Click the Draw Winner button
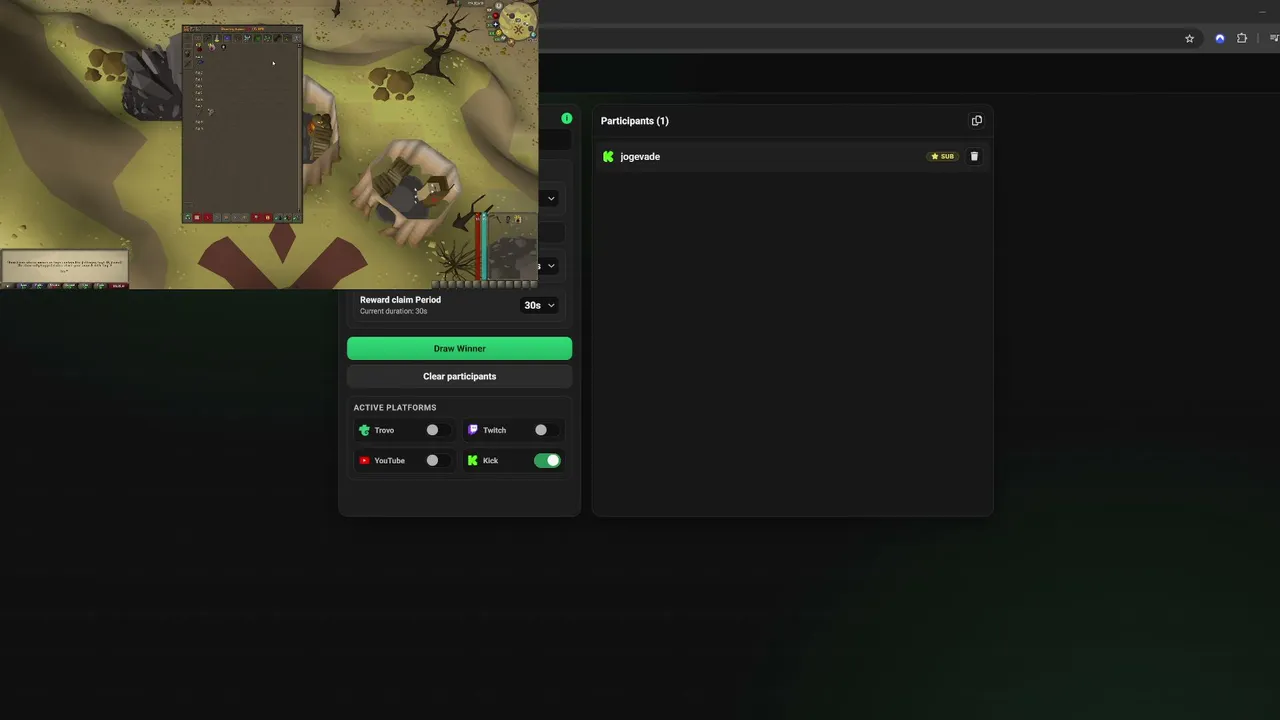1280x720 pixels. (460, 348)
